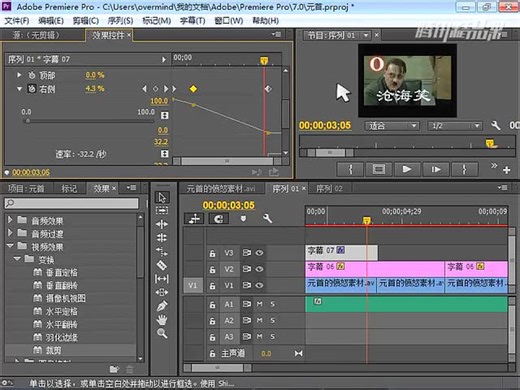This screenshot has height=390, width=520.
Task: Toggle V2 track output eye
Action: pyautogui.click(x=259, y=269)
